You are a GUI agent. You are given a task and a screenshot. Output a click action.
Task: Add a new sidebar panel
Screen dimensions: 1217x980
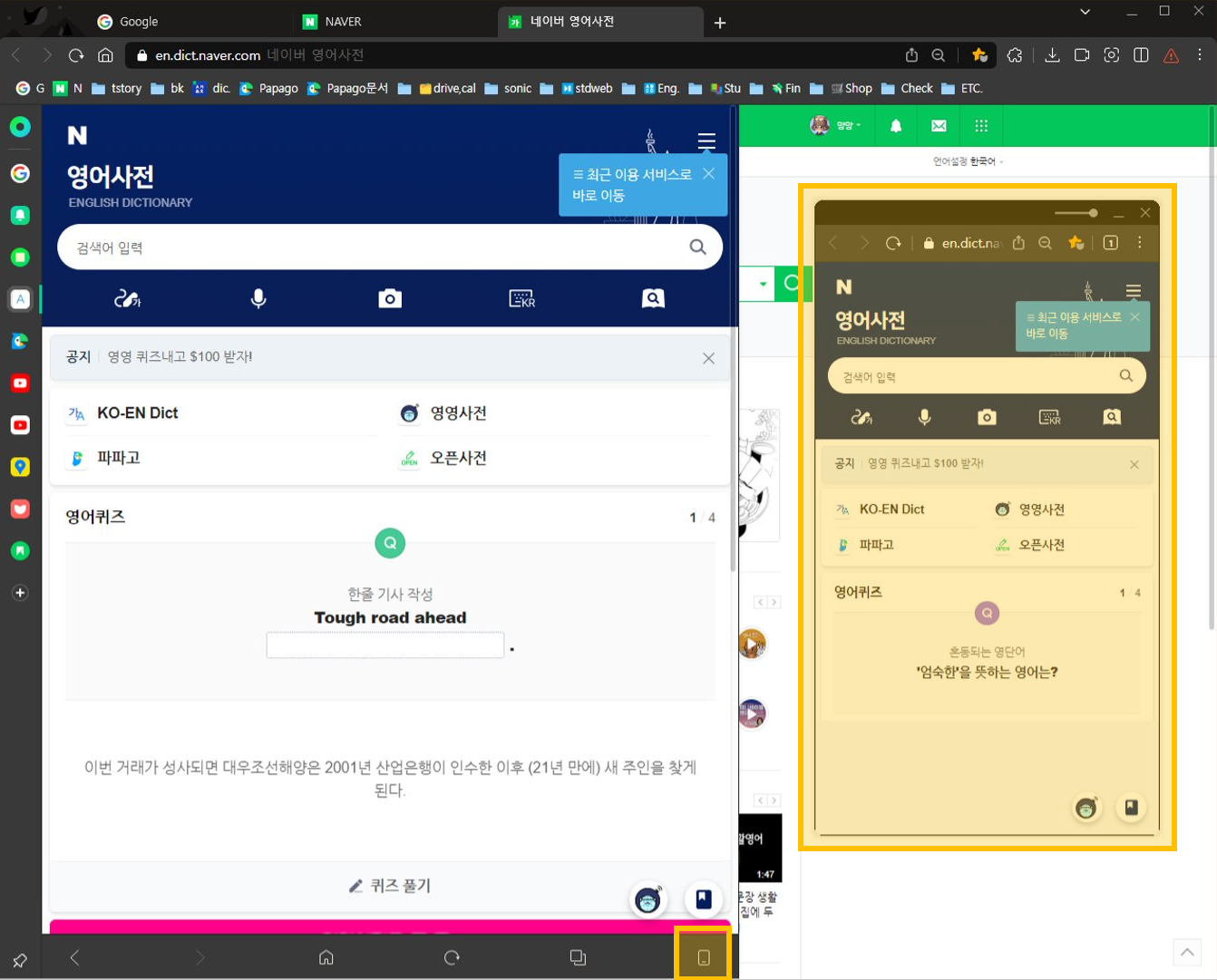click(x=20, y=593)
